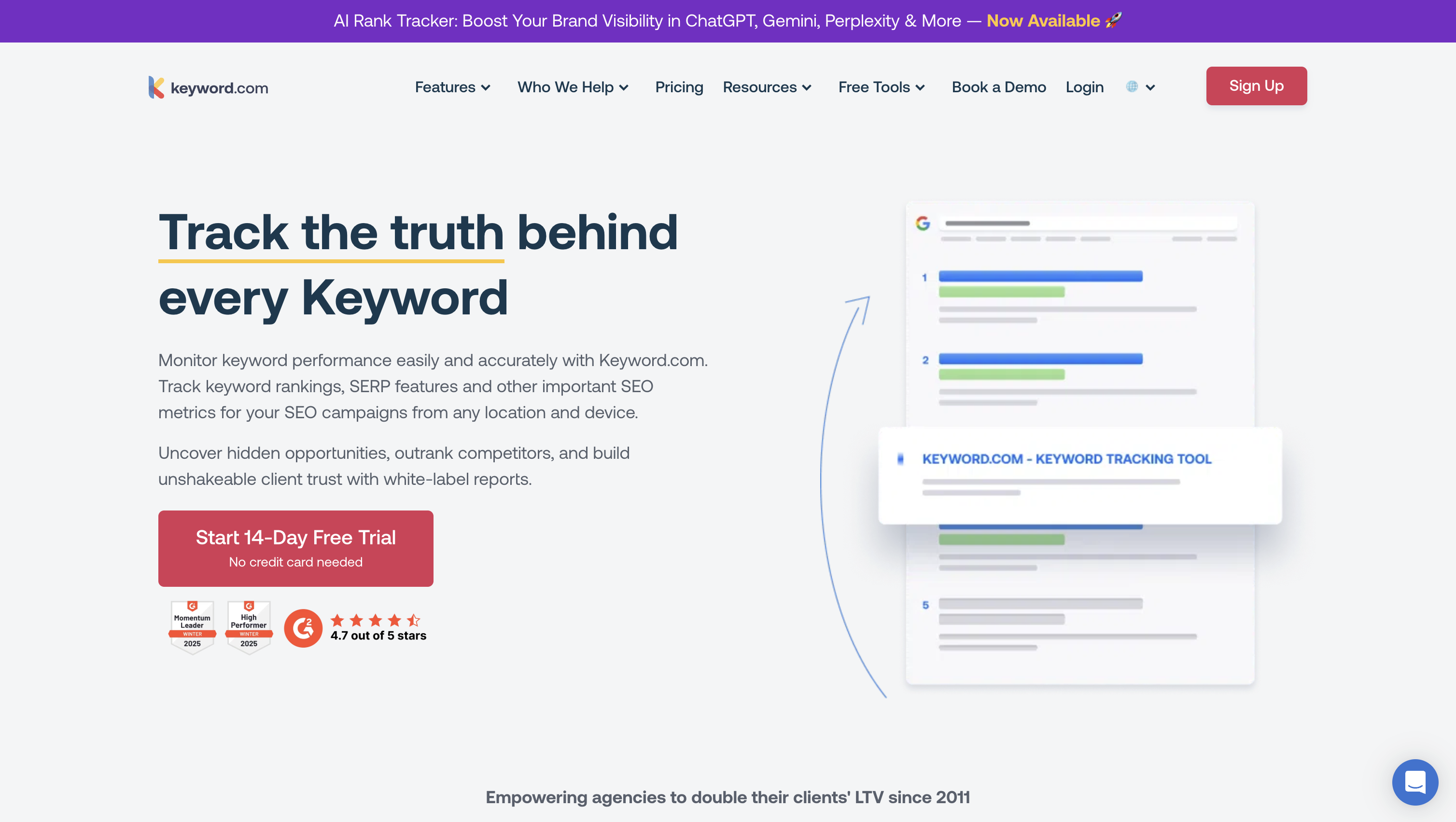The image size is (1456, 822).
Task: Open the Pricing page
Action: [x=679, y=86]
